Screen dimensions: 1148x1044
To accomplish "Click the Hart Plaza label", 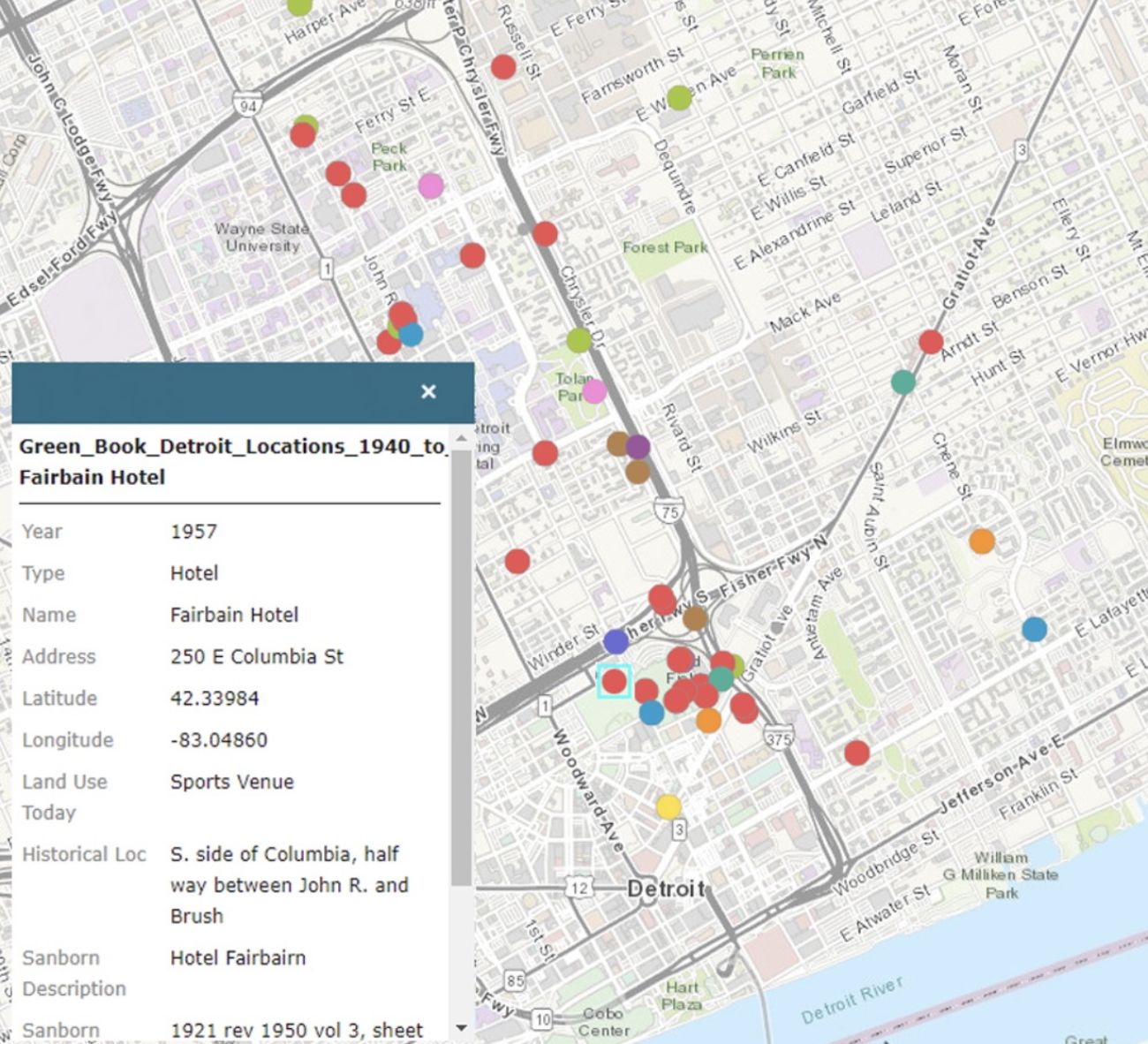I will [683, 995].
